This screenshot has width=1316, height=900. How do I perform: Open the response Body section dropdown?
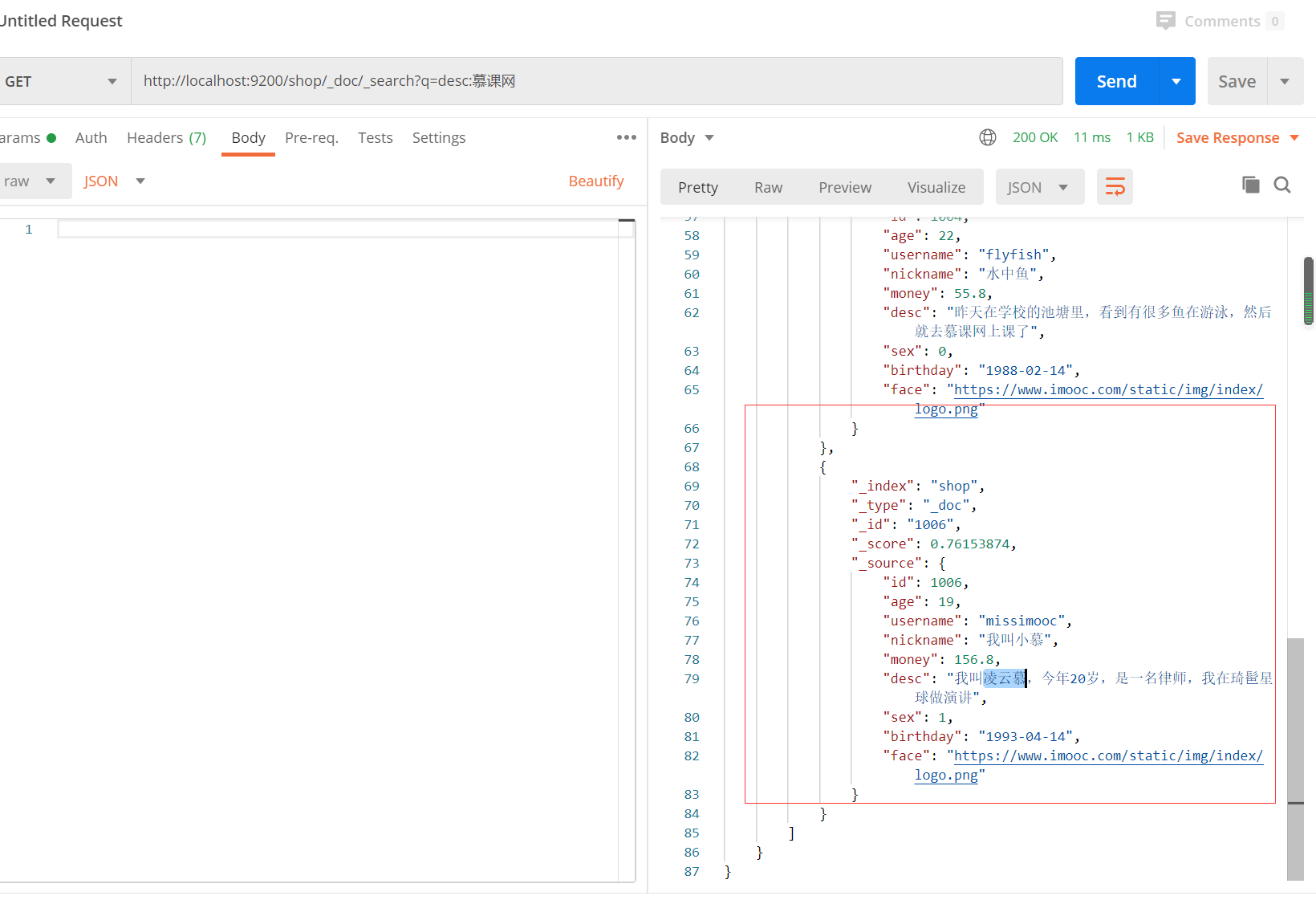coord(688,137)
